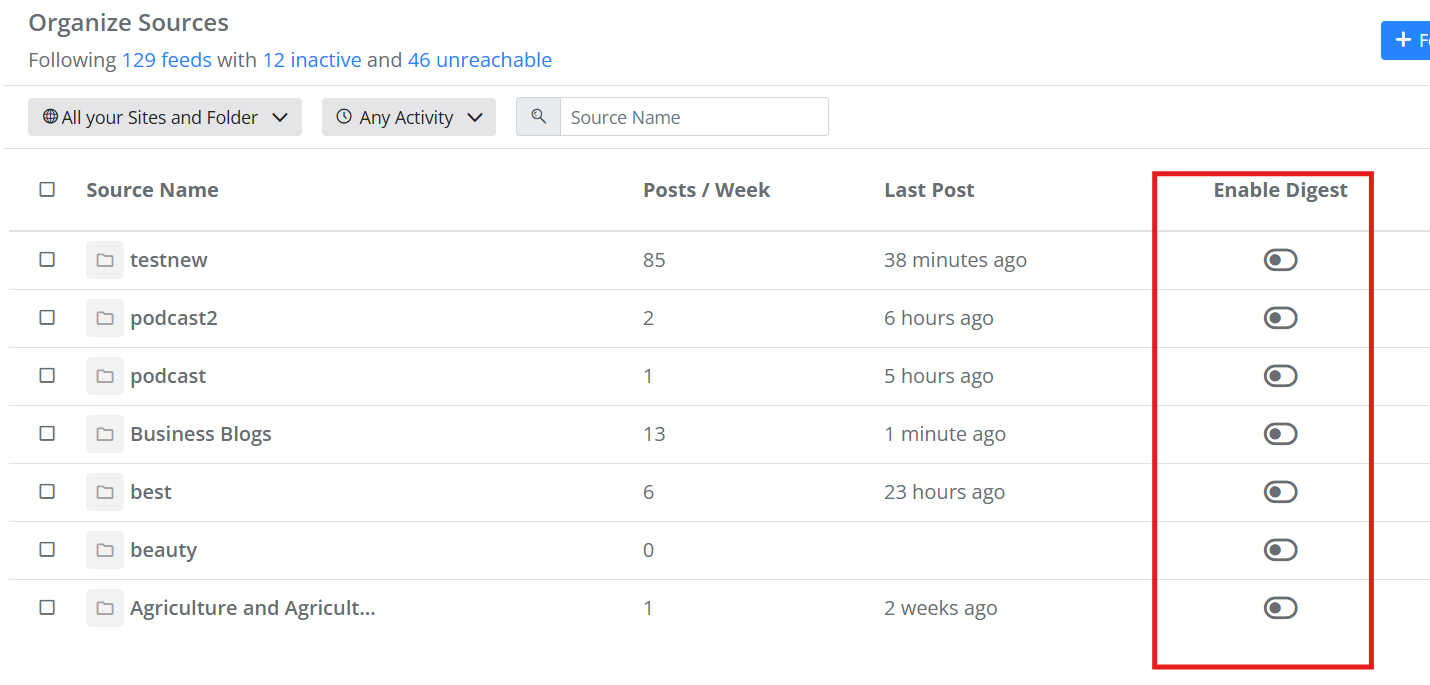Viewport: 1430px width, 685px height.
Task: Expand the Any Activity filter dropdown
Action: pos(408,117)
